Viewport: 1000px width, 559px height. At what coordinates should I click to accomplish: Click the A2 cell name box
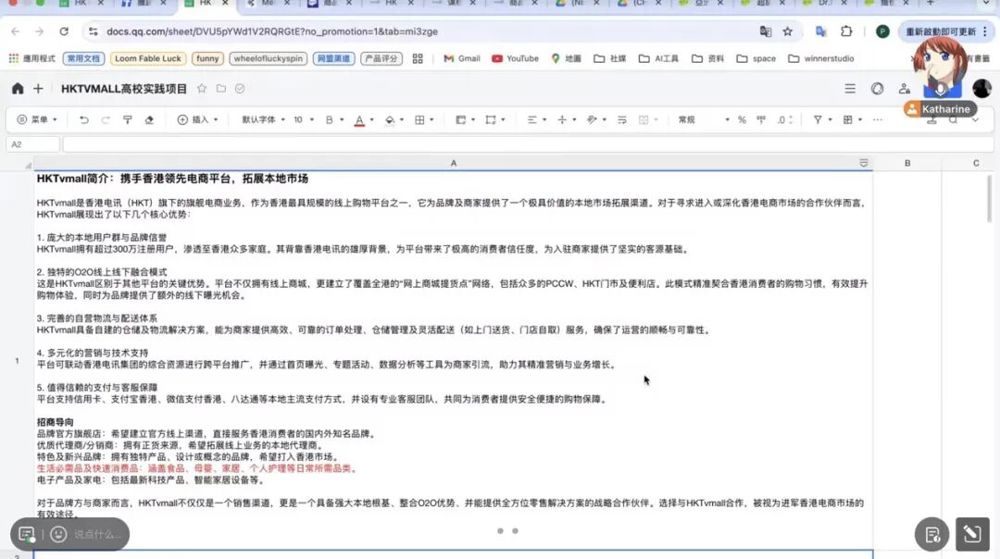coord(33,145)
